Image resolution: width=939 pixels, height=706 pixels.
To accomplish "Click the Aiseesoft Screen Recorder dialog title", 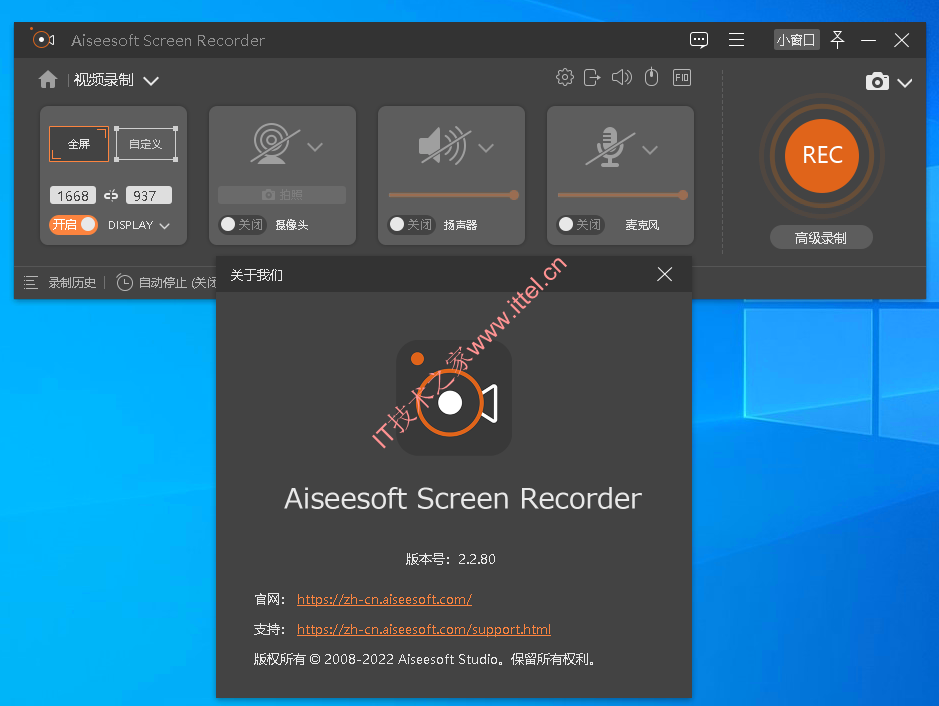I will [463, 499].
